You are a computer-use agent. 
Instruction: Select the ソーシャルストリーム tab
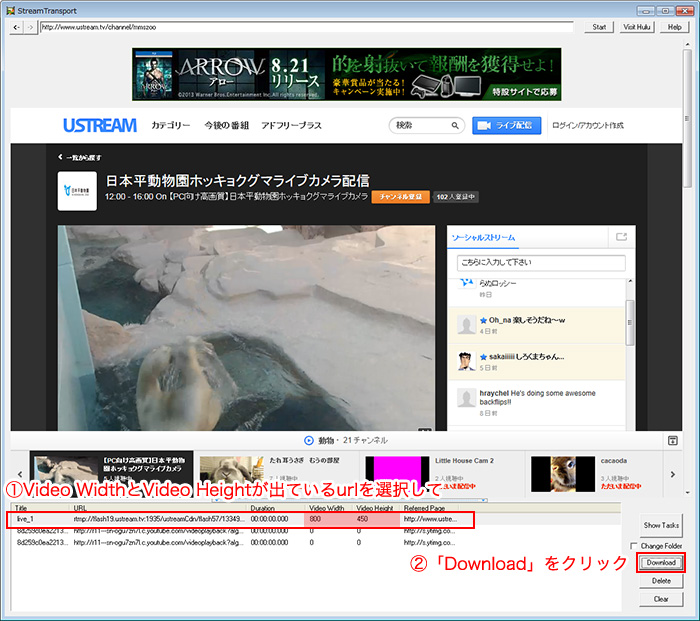point(483,238)
